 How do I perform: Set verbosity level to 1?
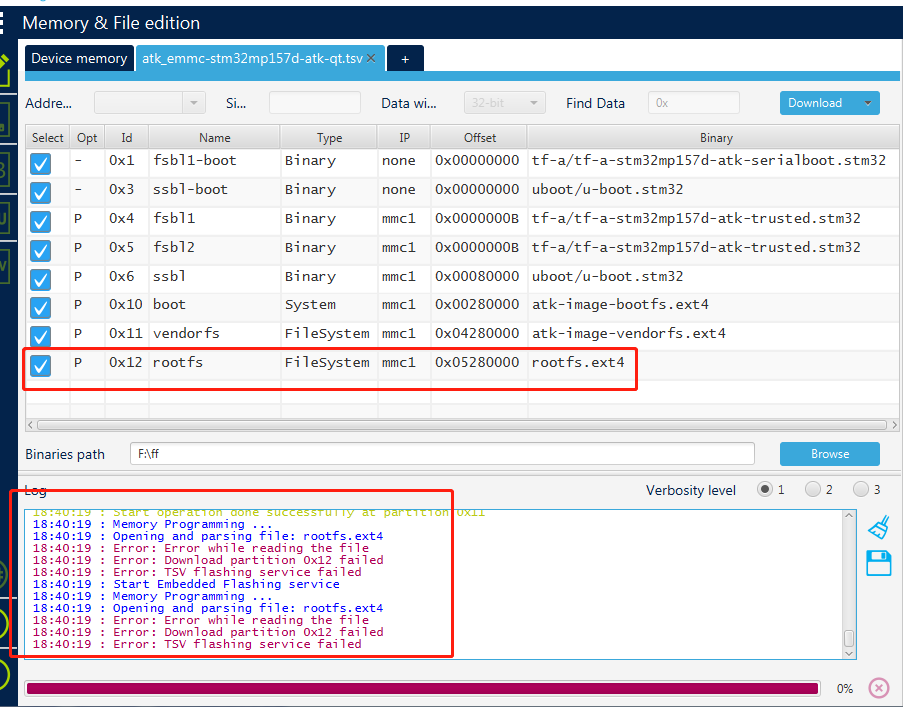point(765,489)
